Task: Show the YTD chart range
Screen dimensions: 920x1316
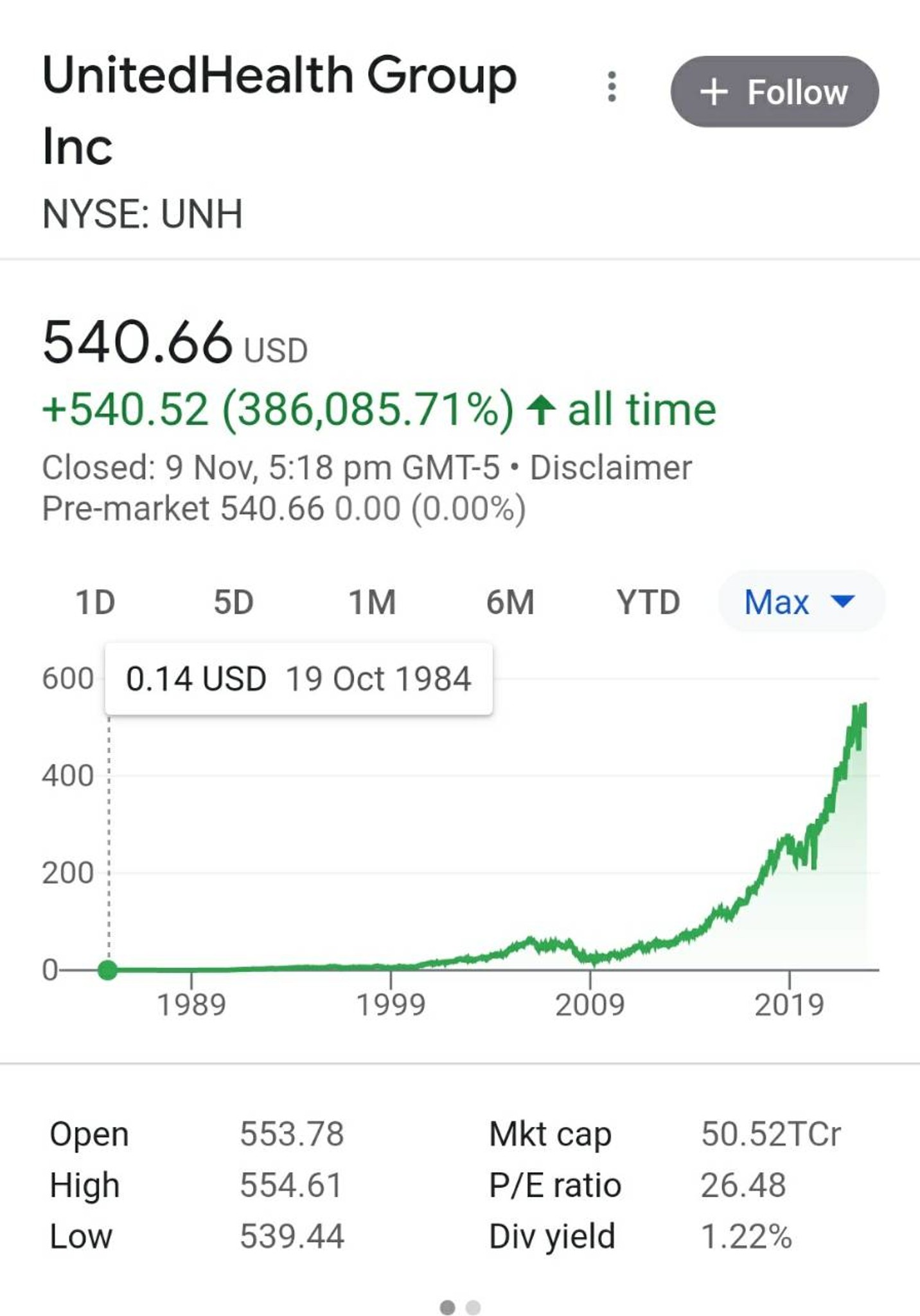Action: tap(648, 602)
